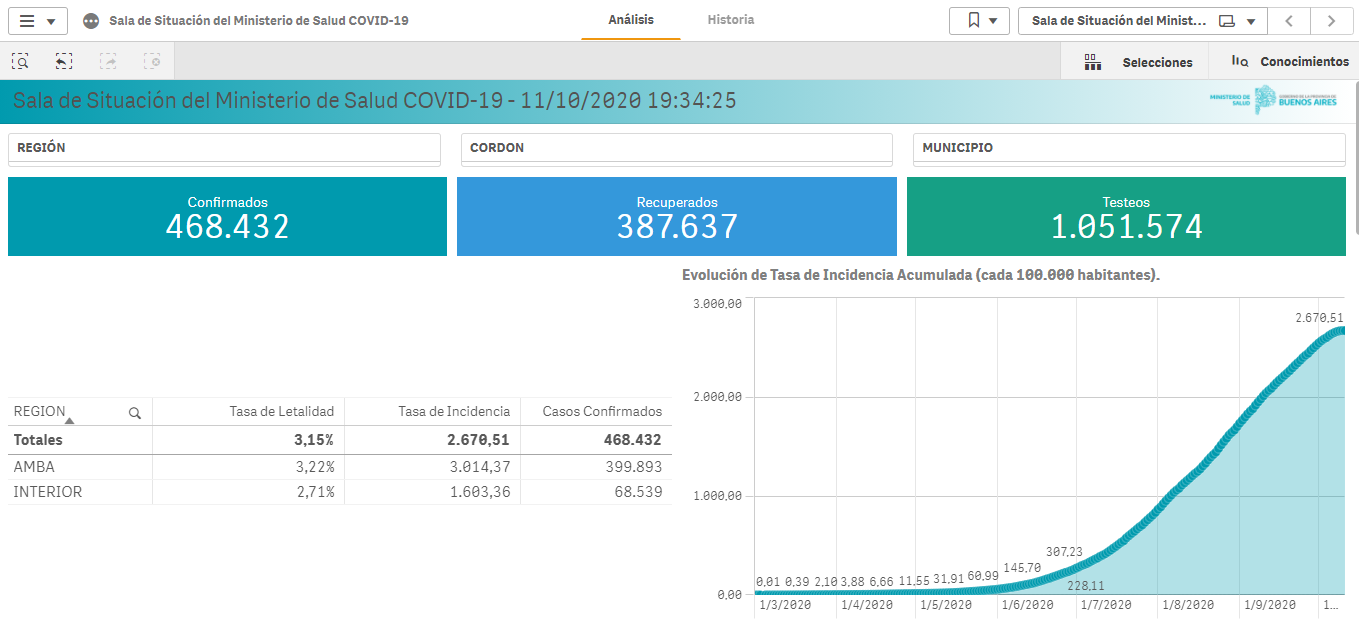Image resolution: width=1359 pixels, height=641 pixels.
Task: Select the AMBA row in the table
Action: coord(35,467)
